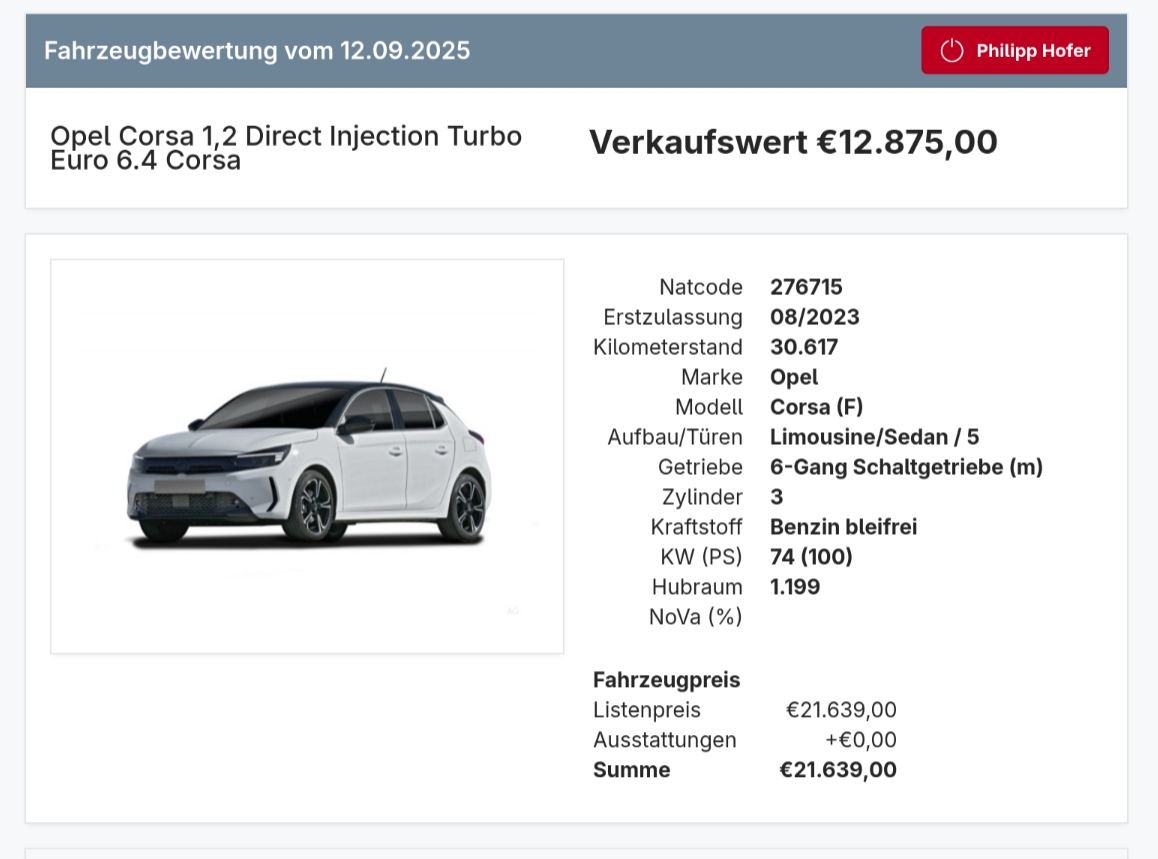Click the 6-Gang Schaltgetriebe (m) value
The height and width of the screenshot is (859, 1158).
pos(906,467)
